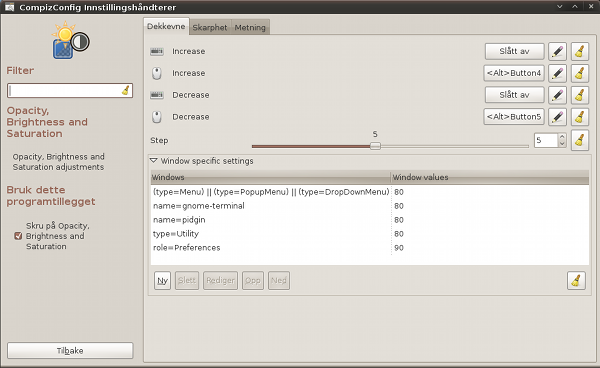Image resolution: width=600 pixels, height=368 pixels.
Task: Click the Rediger button
Action: [220, 281]
